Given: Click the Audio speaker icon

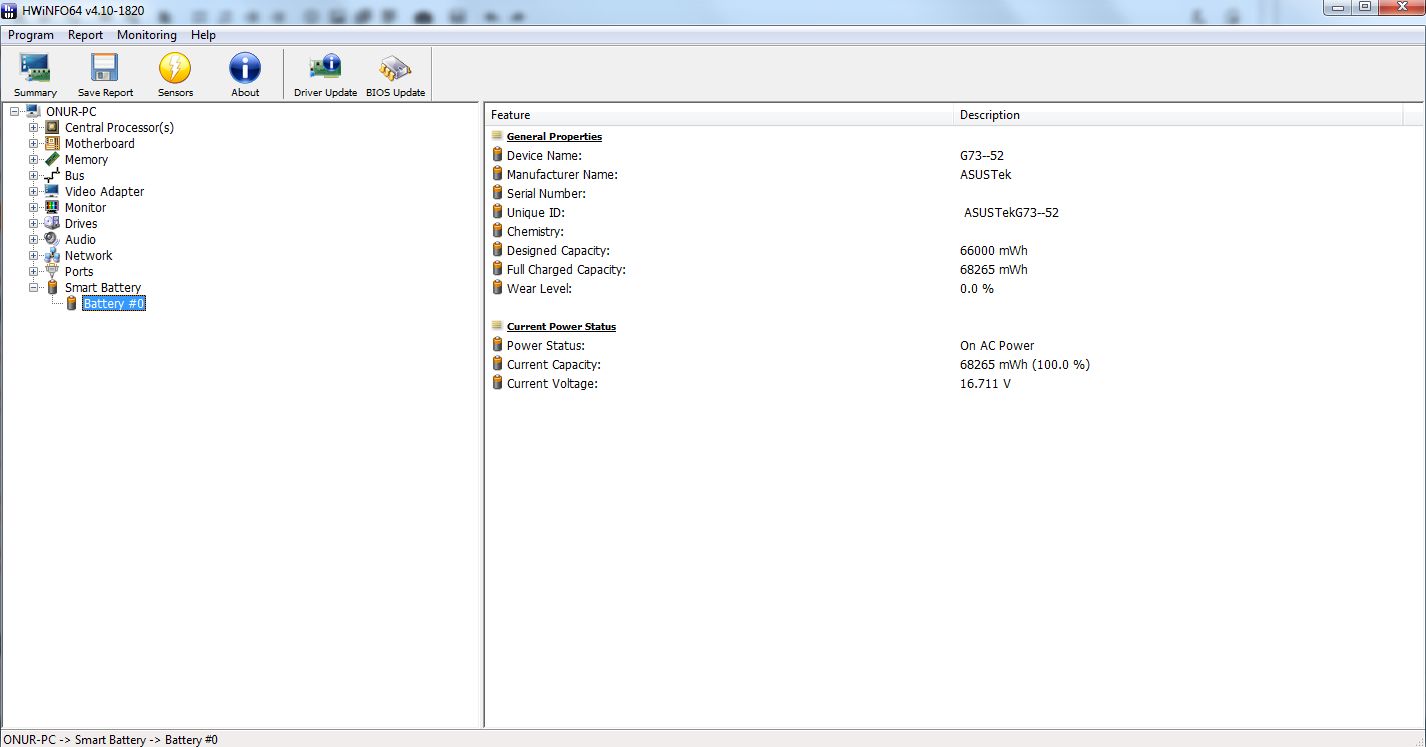Looking at the screenshot, I should point(52,239).
